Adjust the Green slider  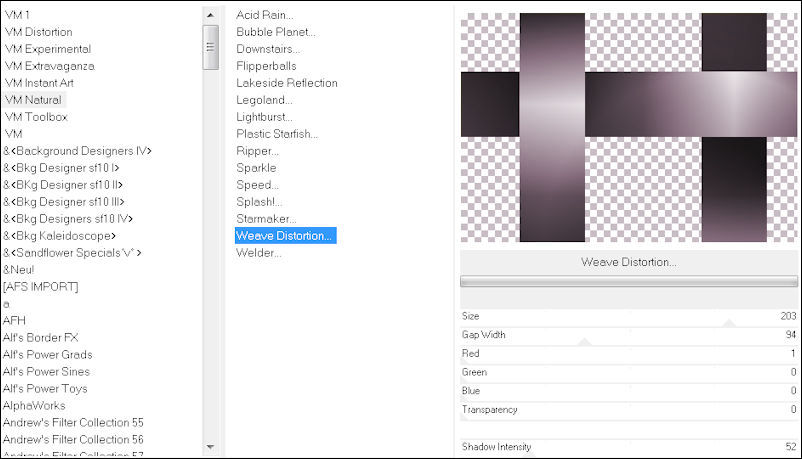[x=629, y=373]
